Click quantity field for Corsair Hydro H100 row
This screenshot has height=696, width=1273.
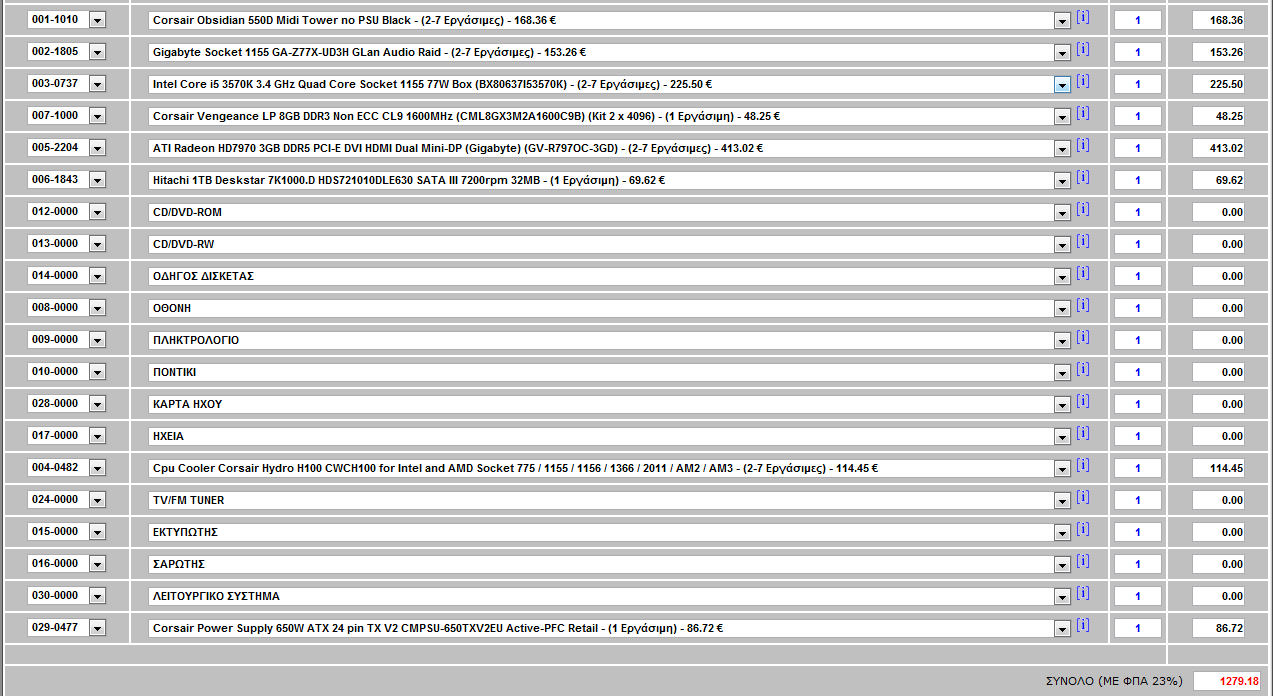(1137, 468)
